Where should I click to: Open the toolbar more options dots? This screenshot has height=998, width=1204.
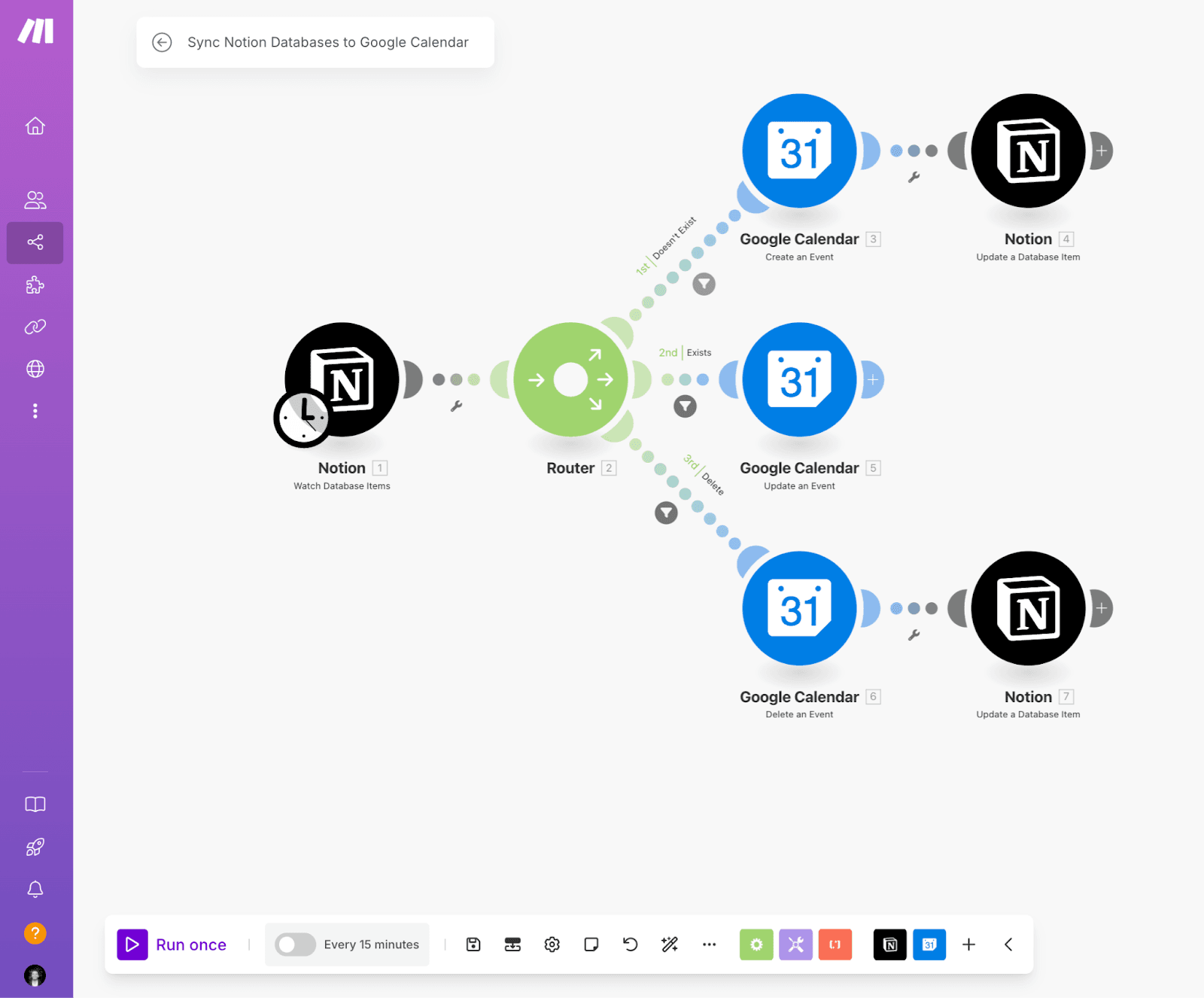point(709,945)
